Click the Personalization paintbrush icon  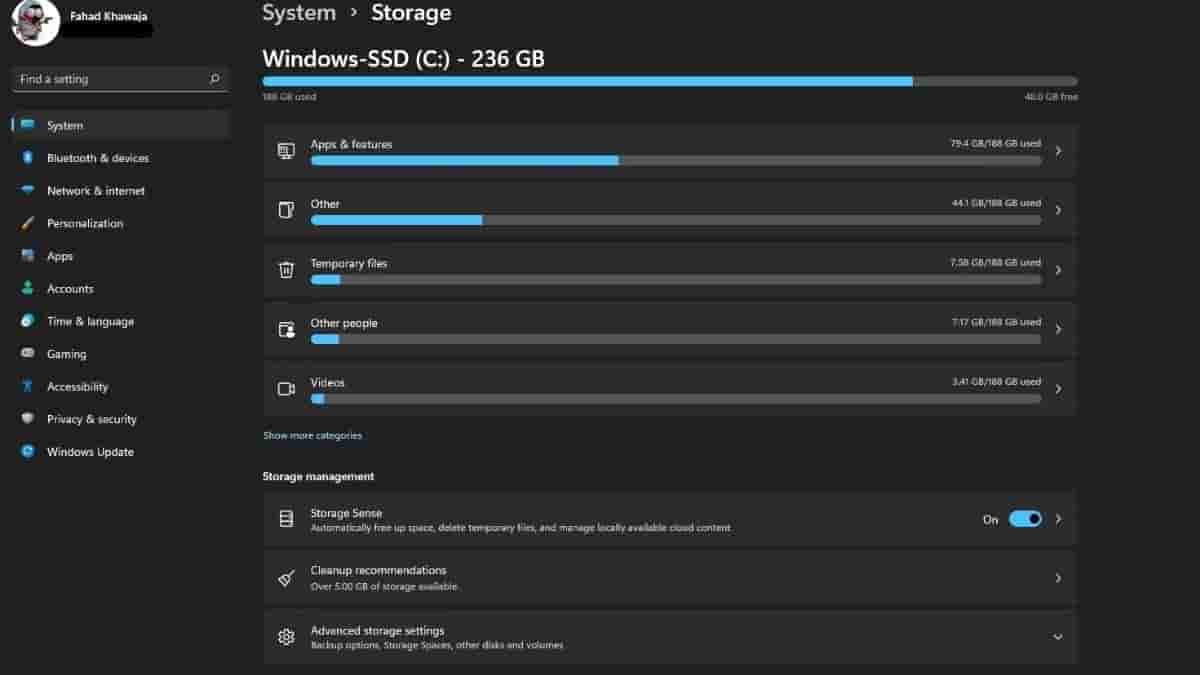click(28, 224)
